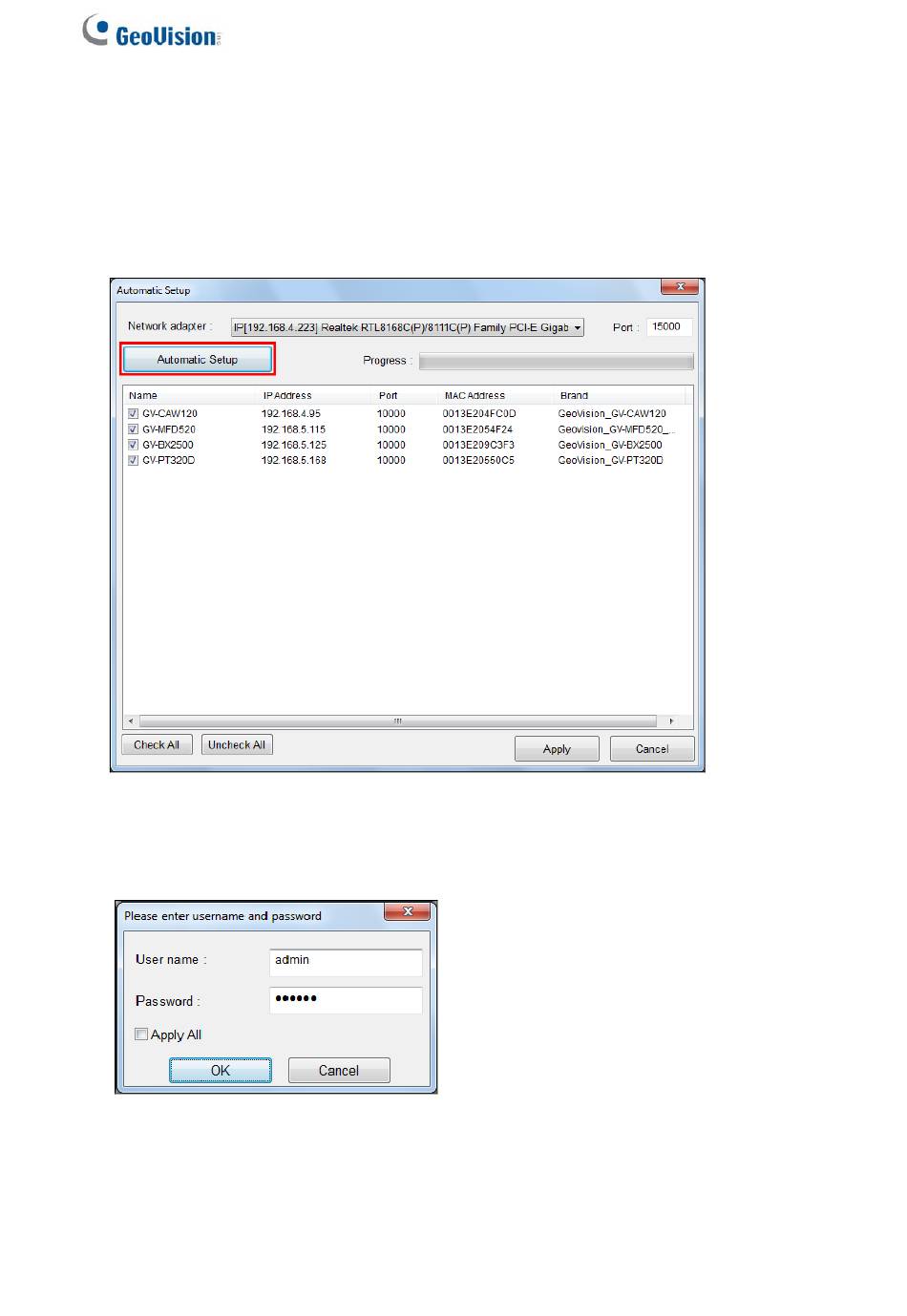Viewport: 907px width, 1316px height.
Task: Sort list by the Name column header
Action: (143, 395)
